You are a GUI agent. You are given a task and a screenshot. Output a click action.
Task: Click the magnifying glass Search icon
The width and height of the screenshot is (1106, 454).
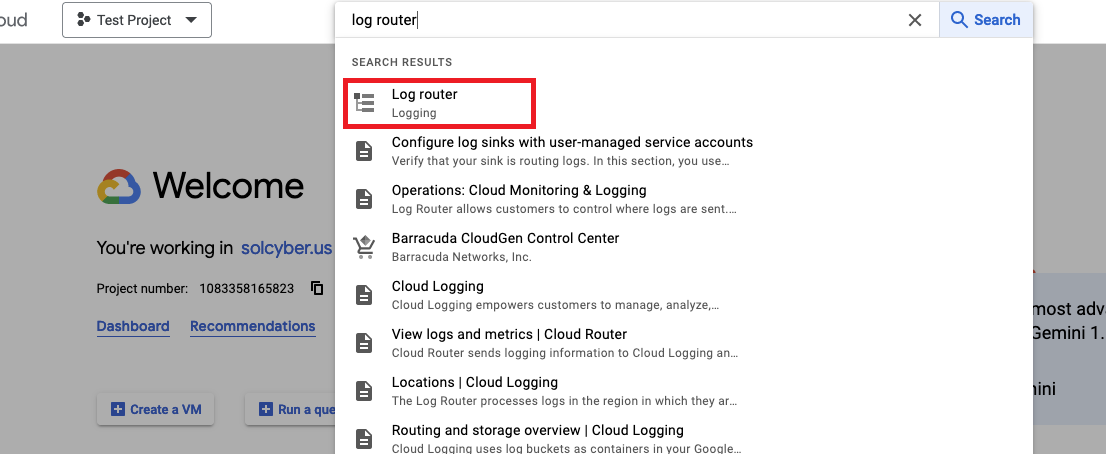(960, 20)
